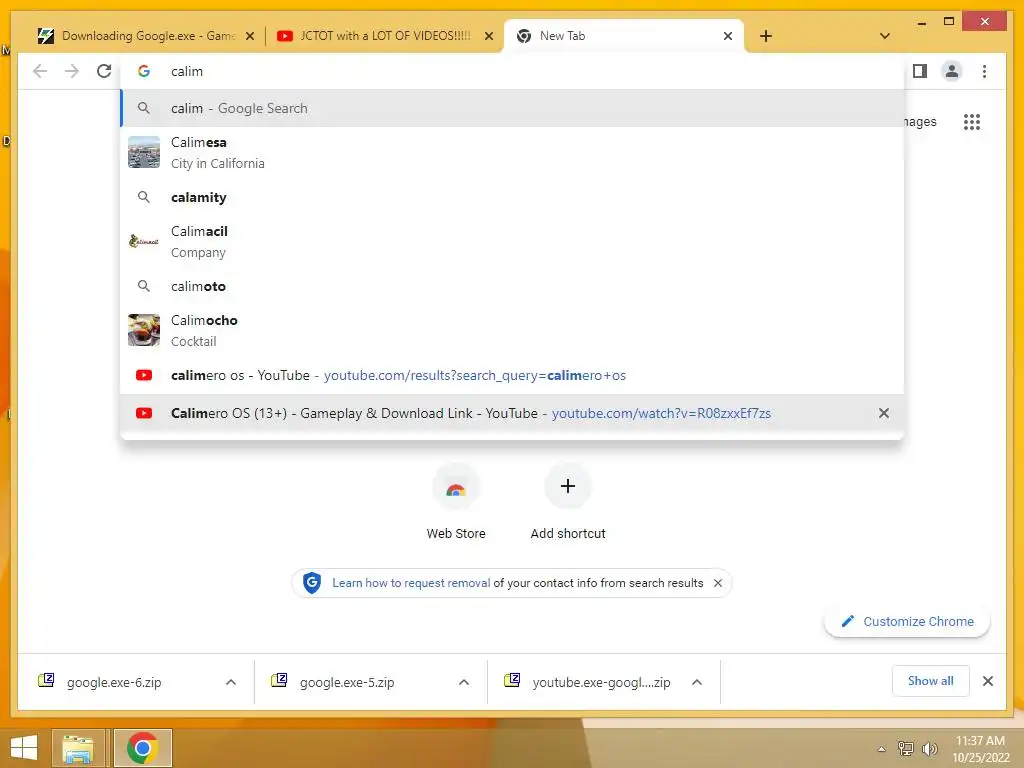Open volume speaker icon in tray
The image size is (1024, 768).
pyautogui.click(x=929, y=748)
